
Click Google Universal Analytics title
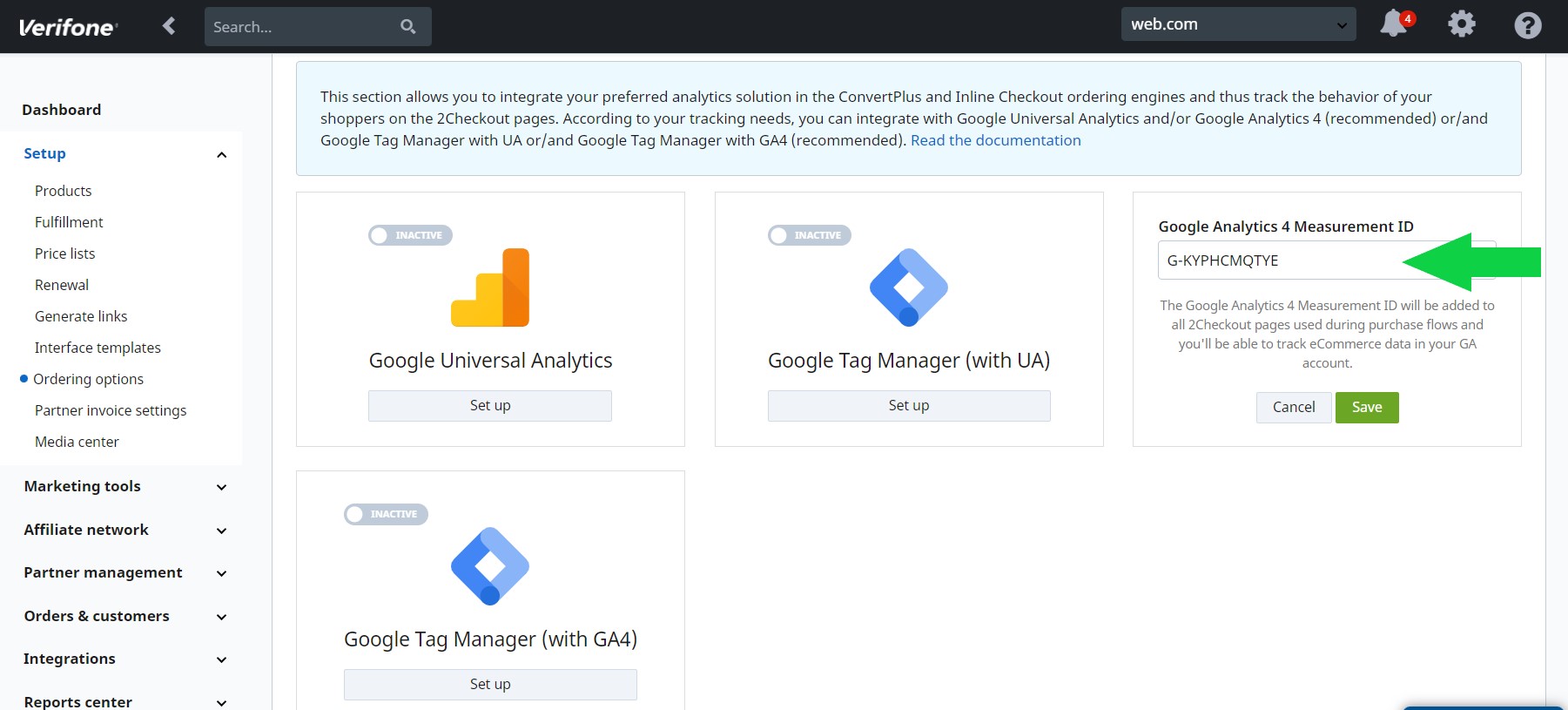coord(490,361)
